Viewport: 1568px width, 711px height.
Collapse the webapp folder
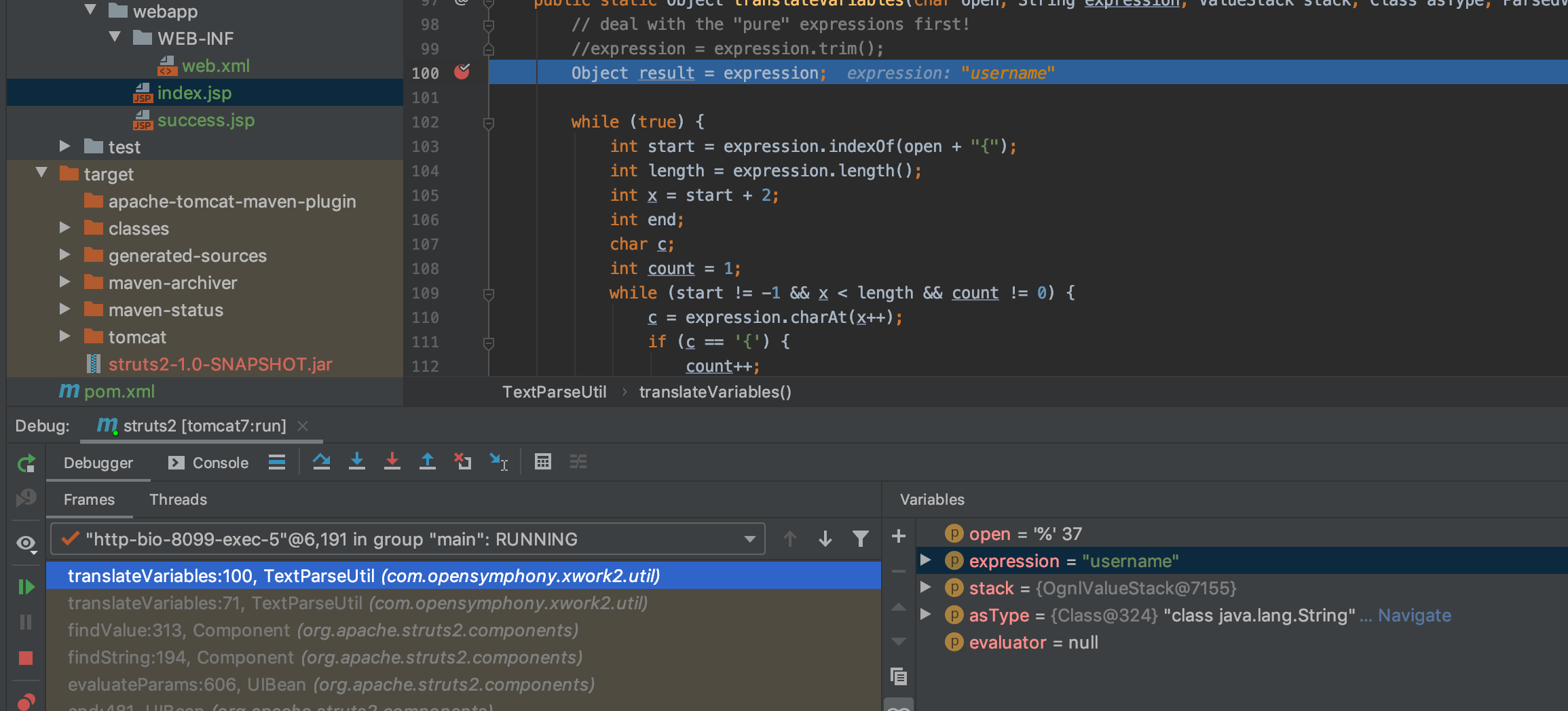90,9
